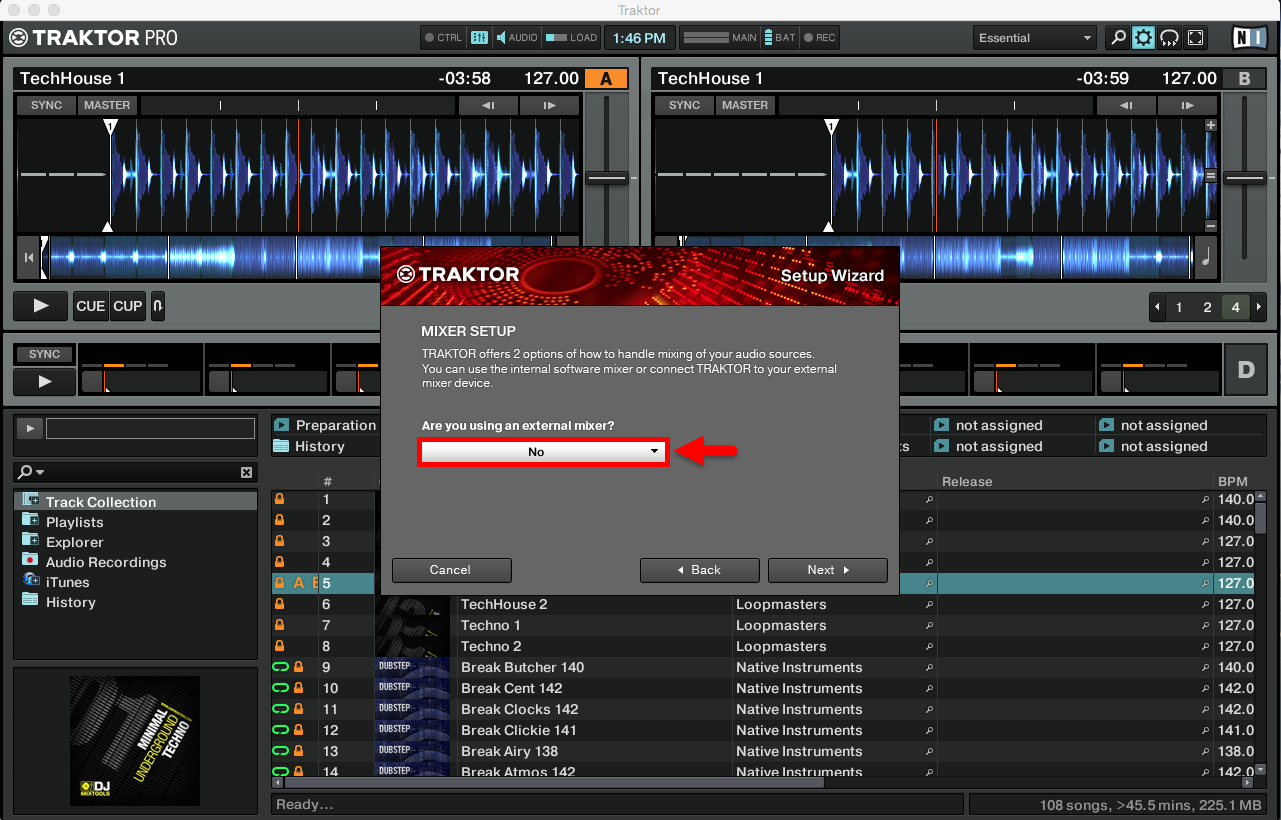The width and height of the screenshot is (1281, 820).
Task: Move Deck A tempo fader
Action: (608, 176)
